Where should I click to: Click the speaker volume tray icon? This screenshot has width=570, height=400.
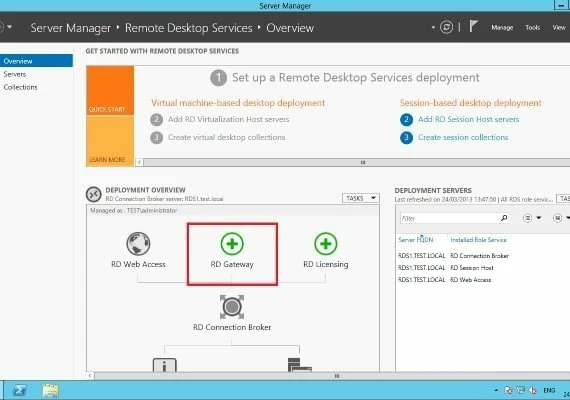(533, 390)
